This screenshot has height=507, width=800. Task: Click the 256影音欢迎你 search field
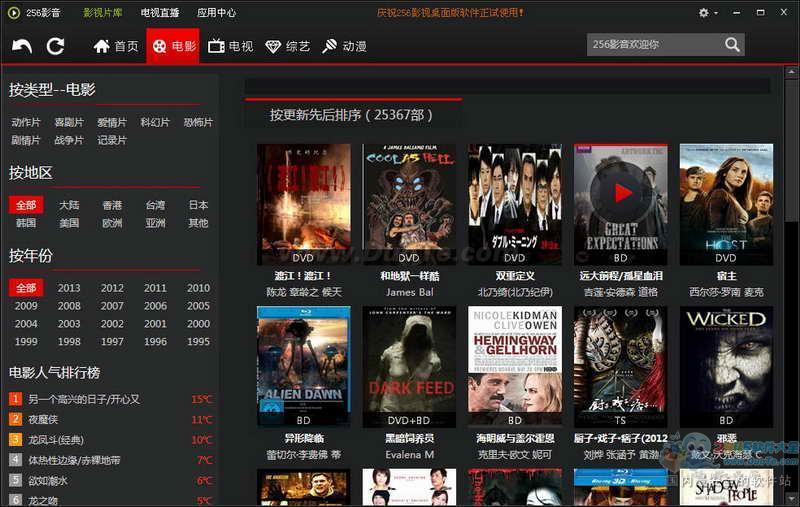coord(654,45)
